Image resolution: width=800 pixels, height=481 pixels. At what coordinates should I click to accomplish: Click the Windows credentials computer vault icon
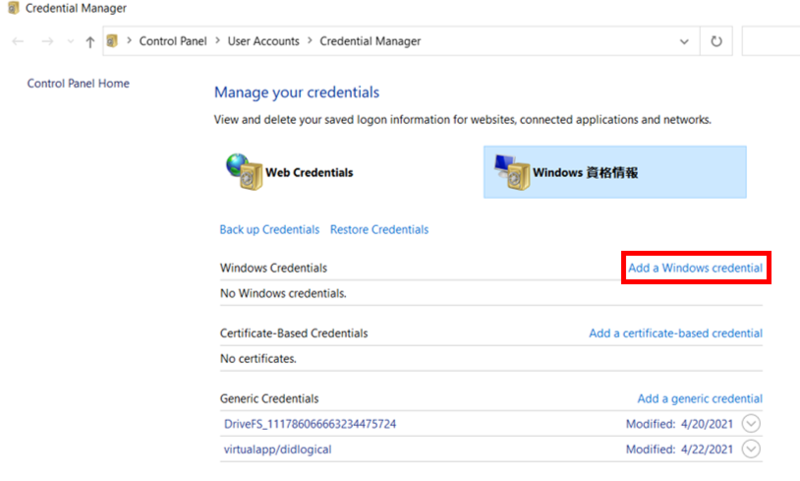click(x=512, y=172)
